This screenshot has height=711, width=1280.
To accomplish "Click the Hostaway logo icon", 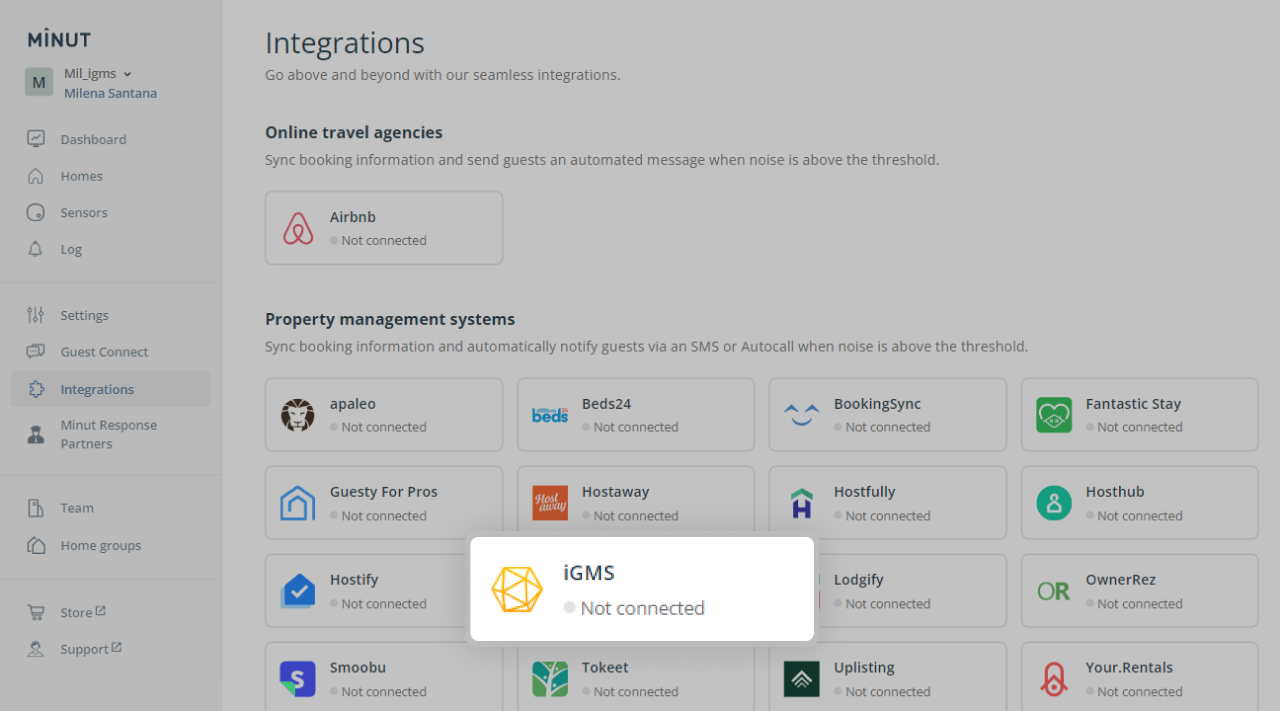I will 549,502.
